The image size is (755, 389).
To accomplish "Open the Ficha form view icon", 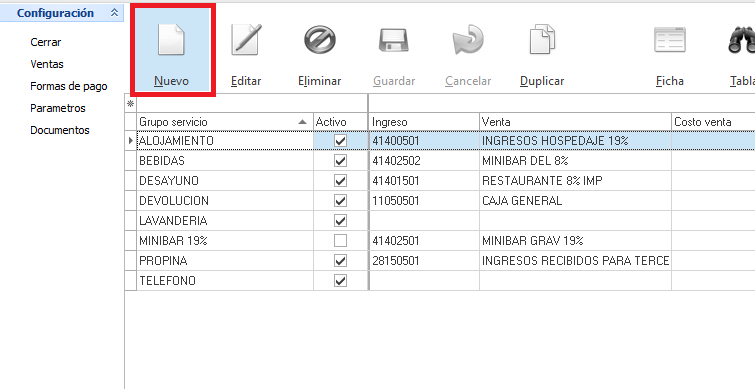I will click(669, 40).
